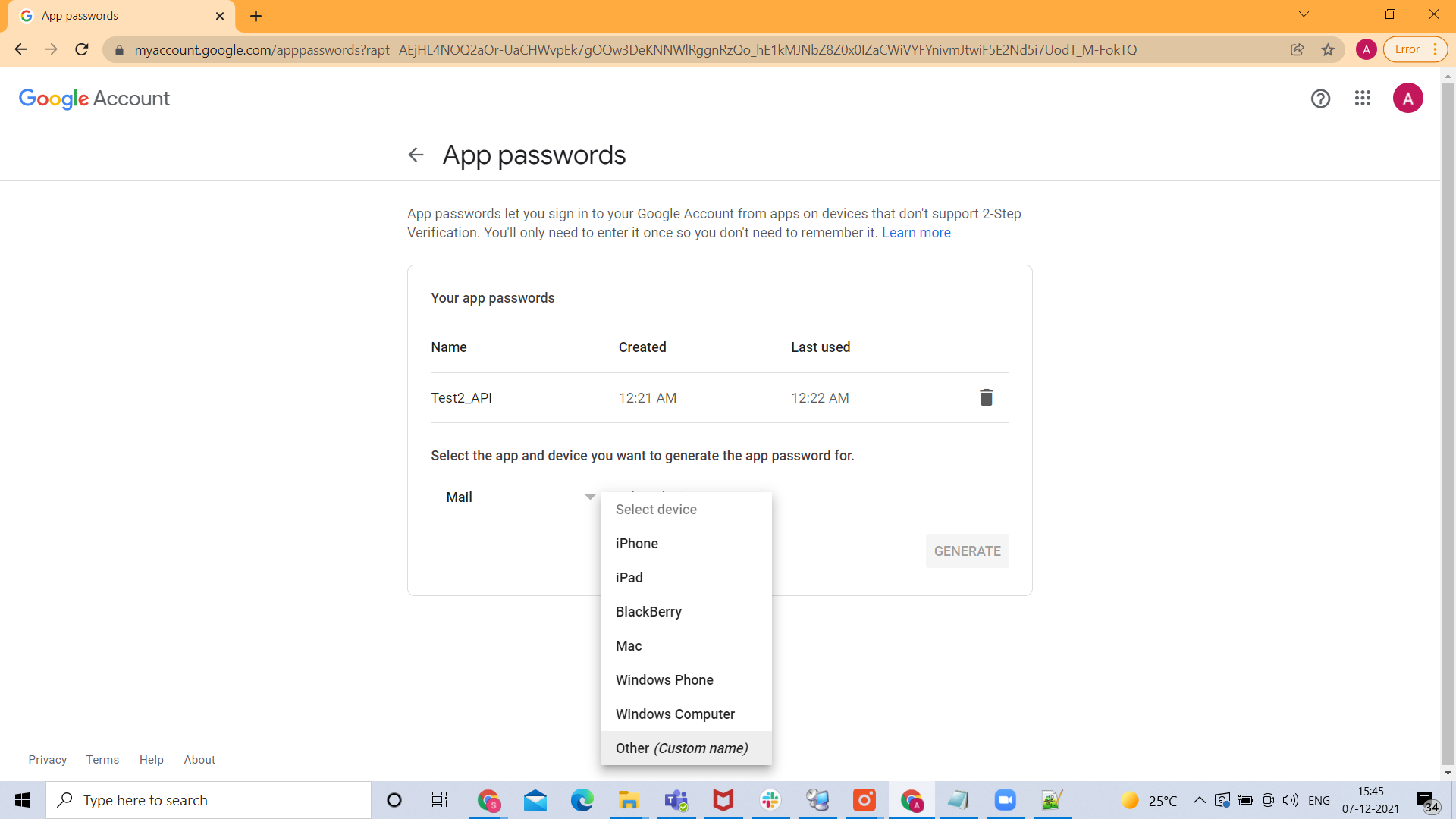Open the Google apps grid
The height and width of the screenshot is (819, 1456).
click(1363, 99)
